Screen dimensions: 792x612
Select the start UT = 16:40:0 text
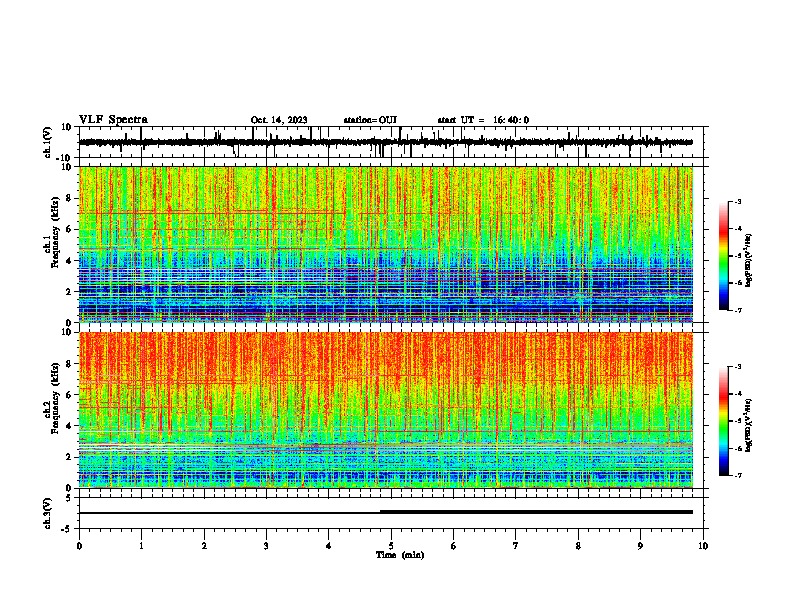pos(483,120)
